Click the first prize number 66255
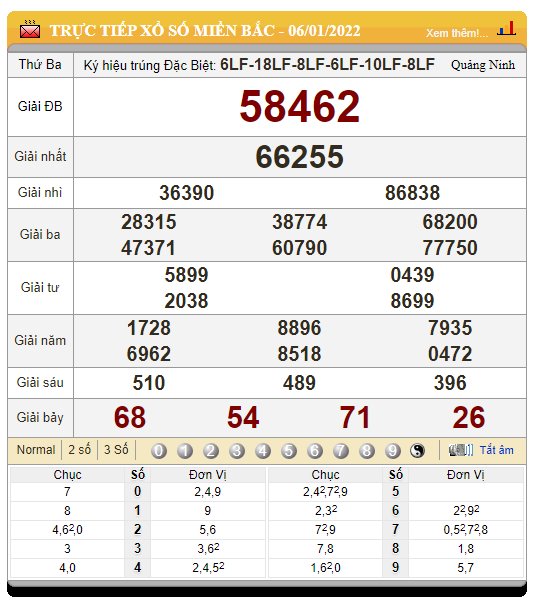The height and width of the screenshot is (602, 533). 300,157
